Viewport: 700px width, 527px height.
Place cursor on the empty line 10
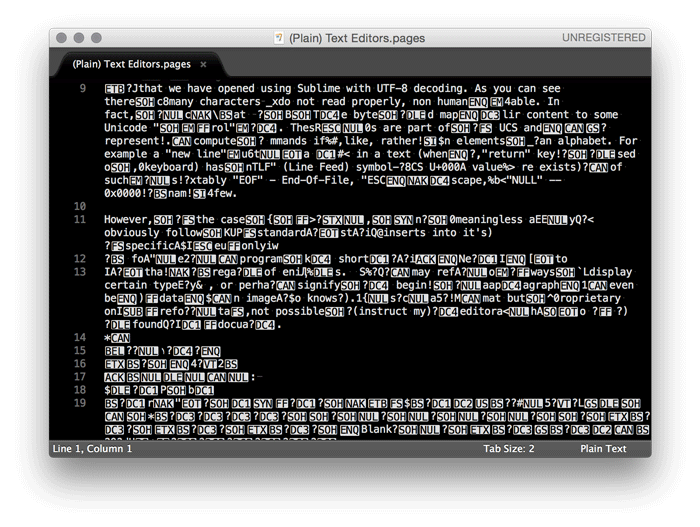point(300,205)
